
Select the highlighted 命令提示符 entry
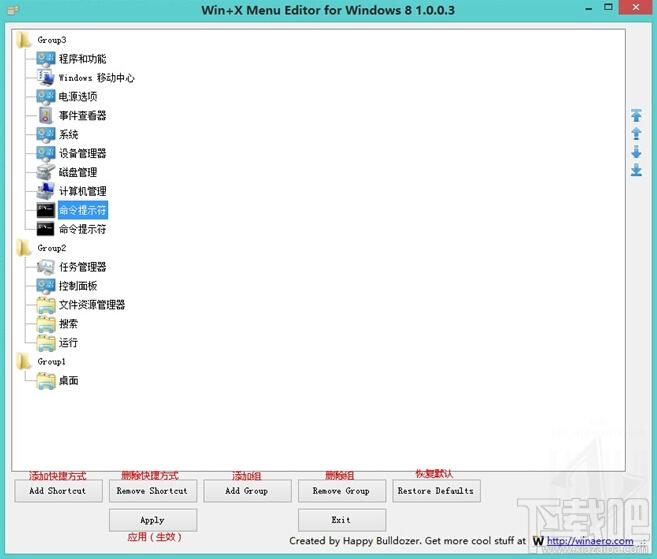pyautogui.click(x=83, y=210)
